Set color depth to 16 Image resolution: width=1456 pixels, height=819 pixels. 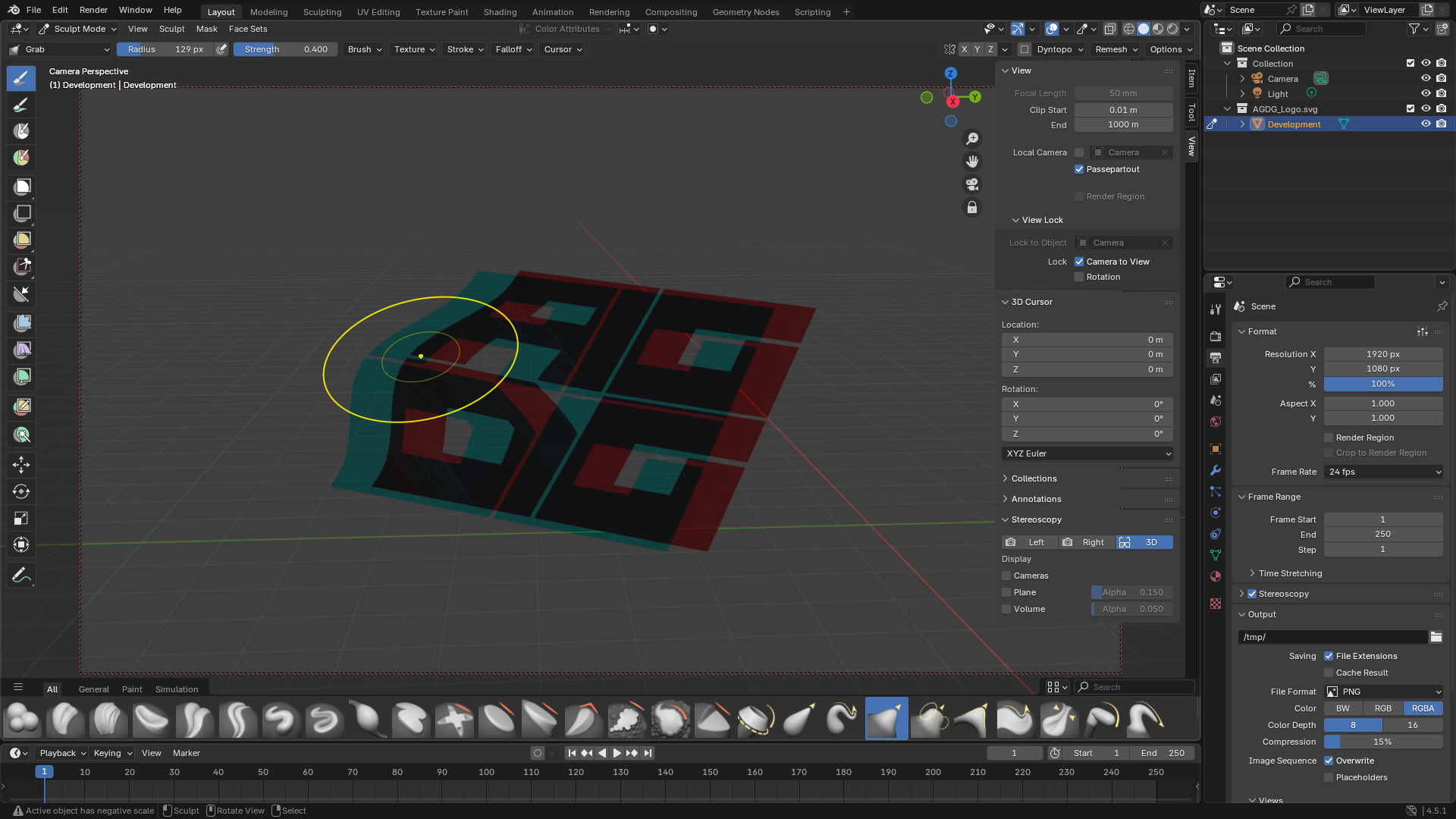click(x=1413, y=725)
